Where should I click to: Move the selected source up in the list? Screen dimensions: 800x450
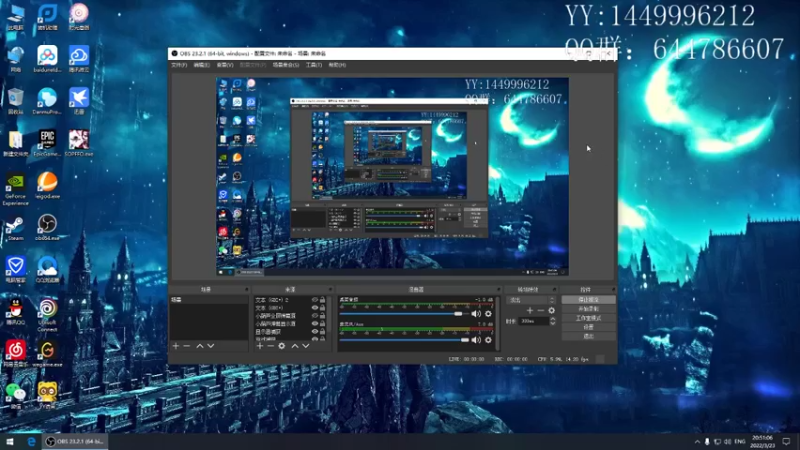point(295,346)
